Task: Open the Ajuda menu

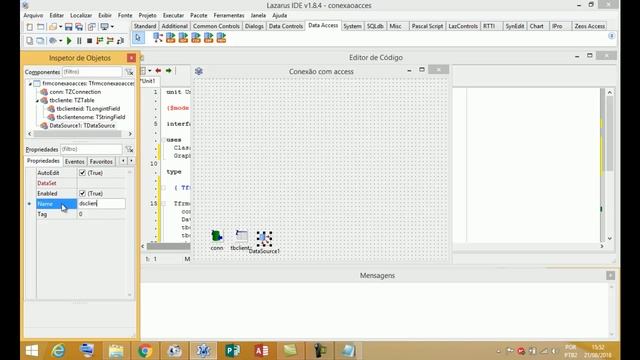Action: coord(280,16)
